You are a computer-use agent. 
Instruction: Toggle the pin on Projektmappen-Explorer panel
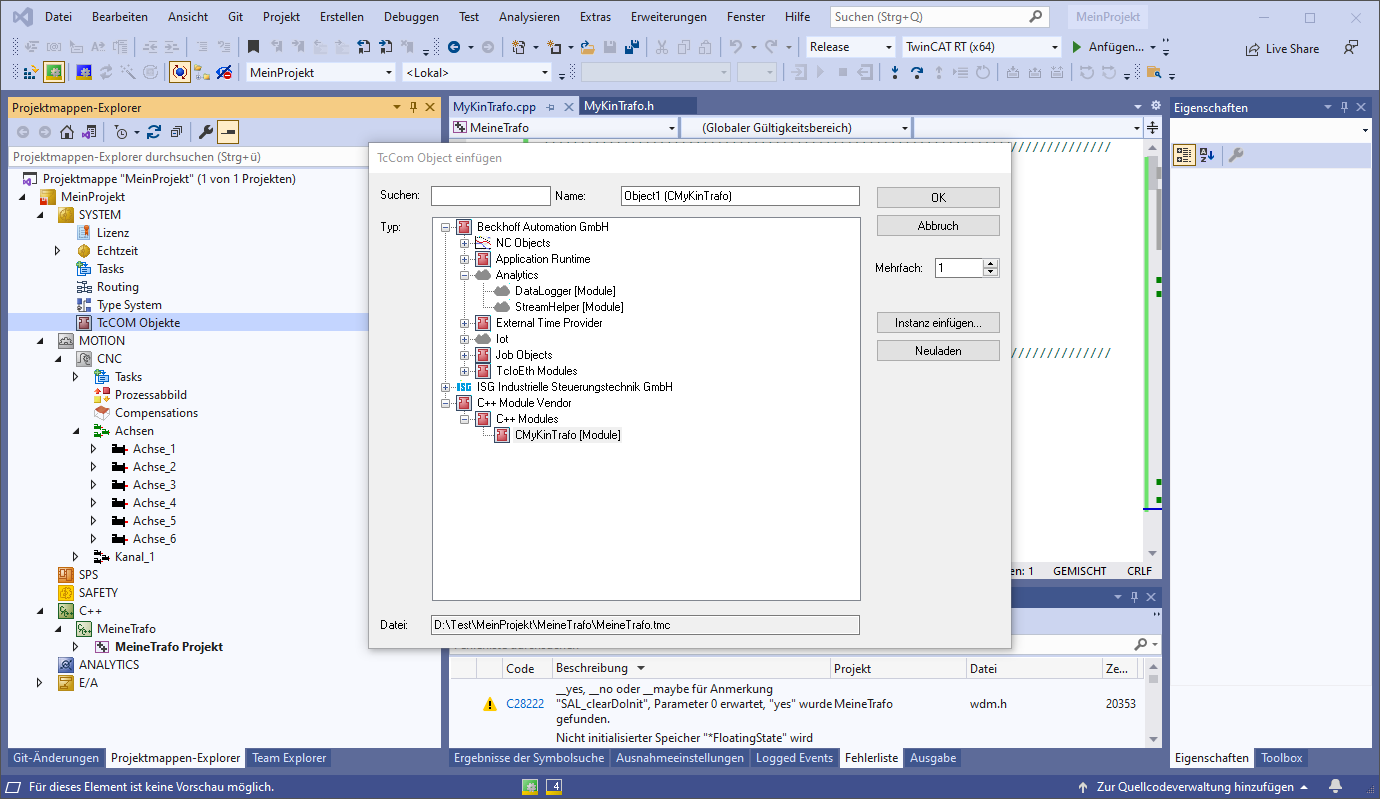pyautogui.click(x=414, y=107)
